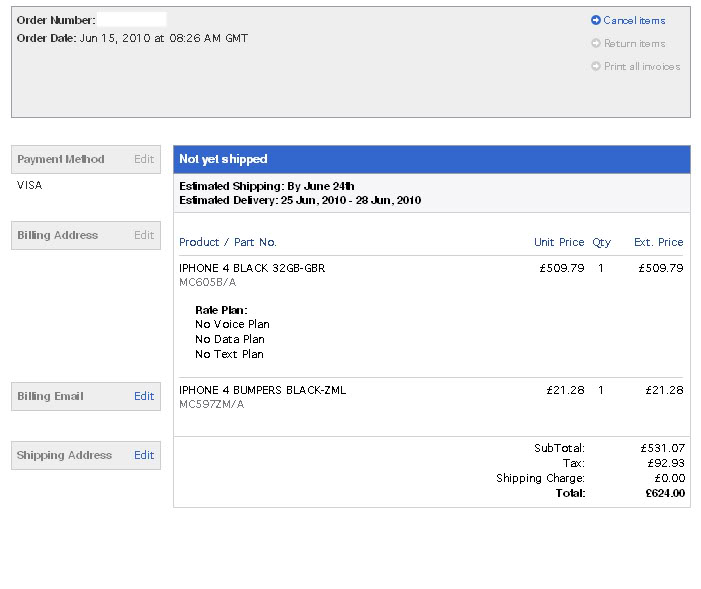This screenshot has width=701, height=589.
Task: Click the blank Order Number field
Action: click(x=132, y=20)
